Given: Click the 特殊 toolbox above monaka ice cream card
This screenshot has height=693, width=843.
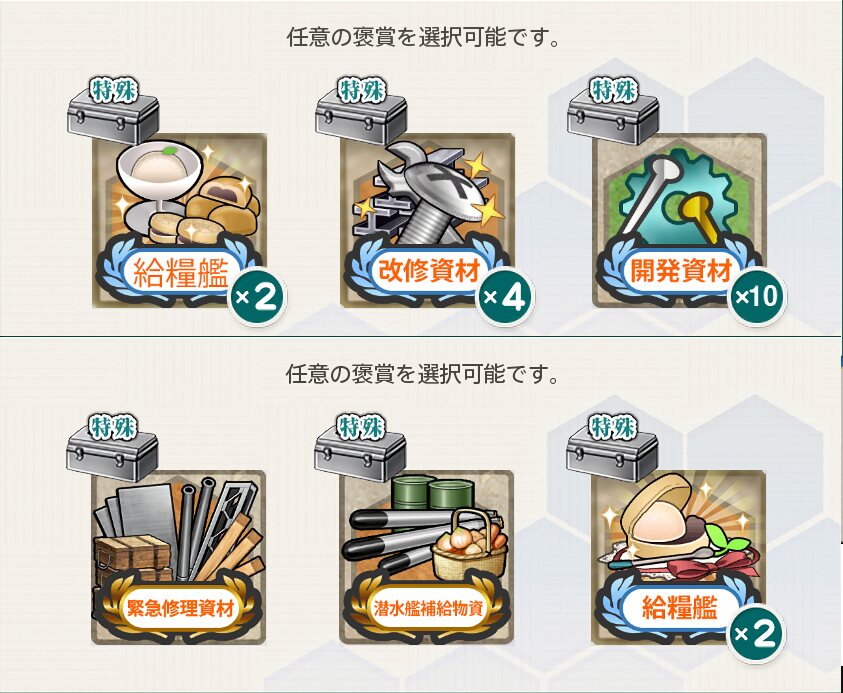Looking at the screenshot, I should tap(612, 448).
